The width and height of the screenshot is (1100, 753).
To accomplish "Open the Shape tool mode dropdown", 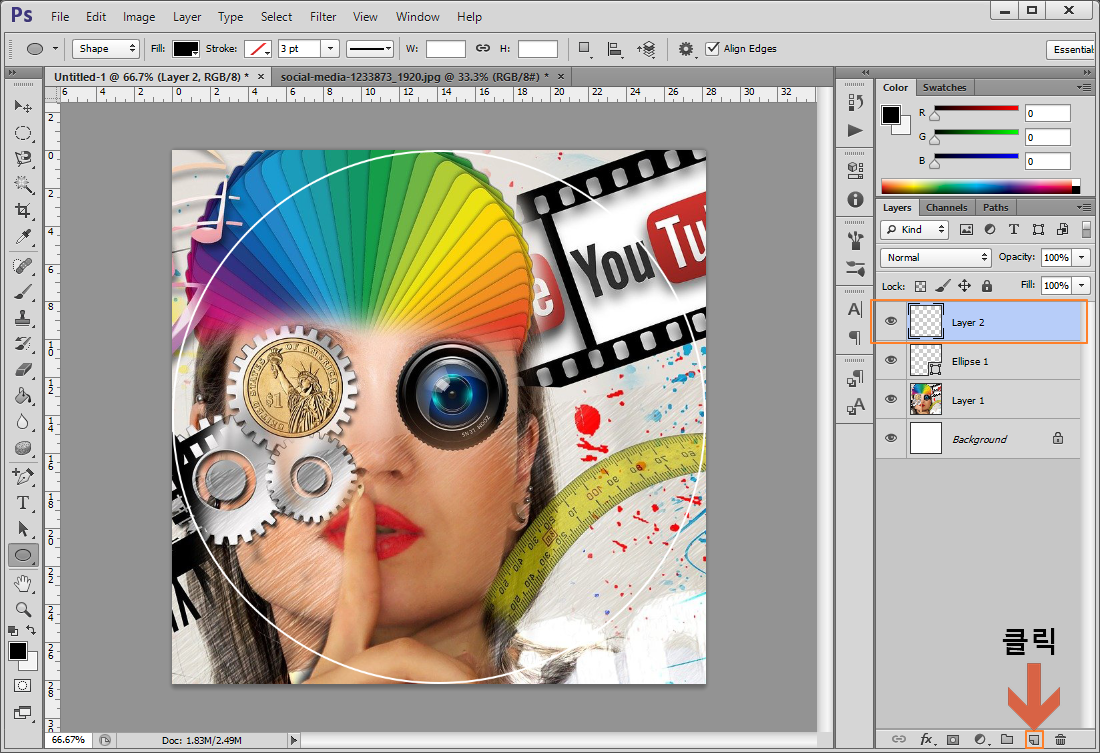I will (105, 48).
